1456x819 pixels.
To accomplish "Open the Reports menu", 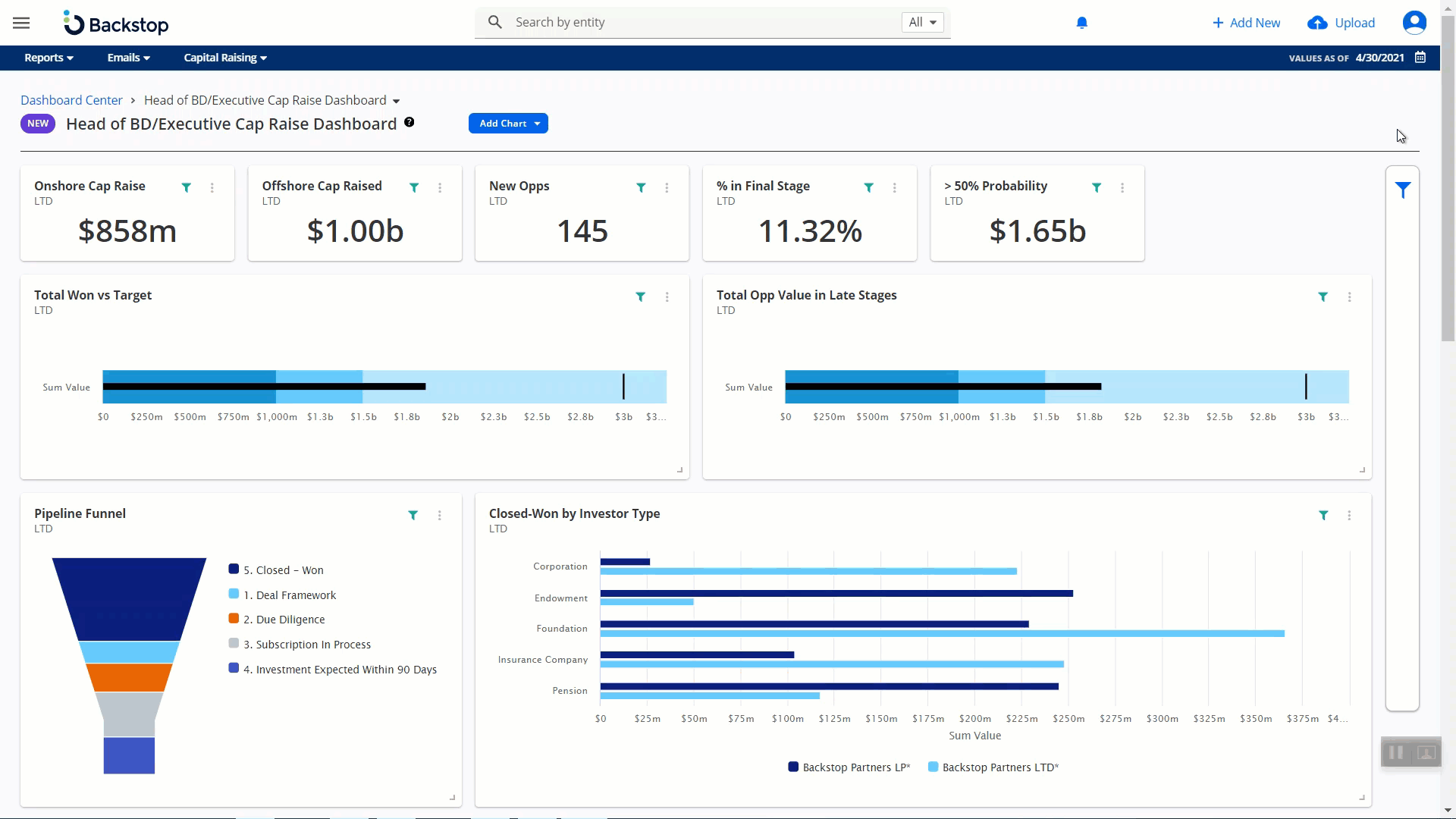I will (49, 58).
